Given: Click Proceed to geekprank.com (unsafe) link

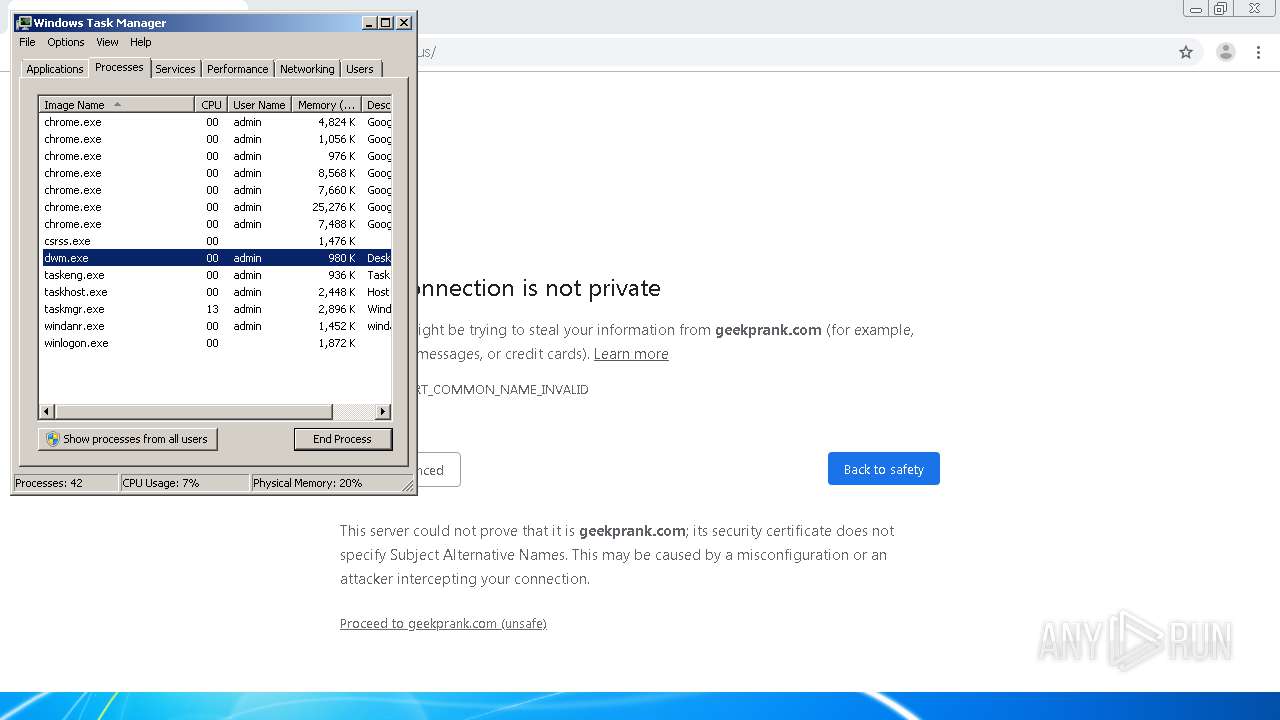Looking at the screenshot, I should 443,623.
